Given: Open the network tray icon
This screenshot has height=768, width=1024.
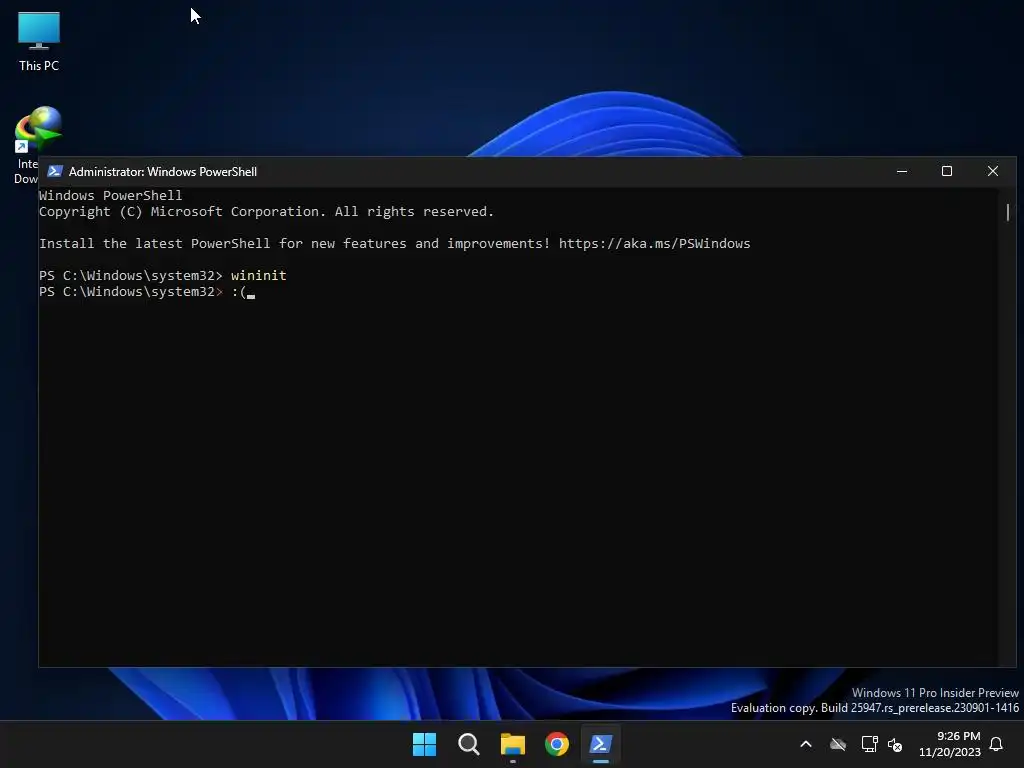Looking at the screenshot, I should (x=869, y=744).
